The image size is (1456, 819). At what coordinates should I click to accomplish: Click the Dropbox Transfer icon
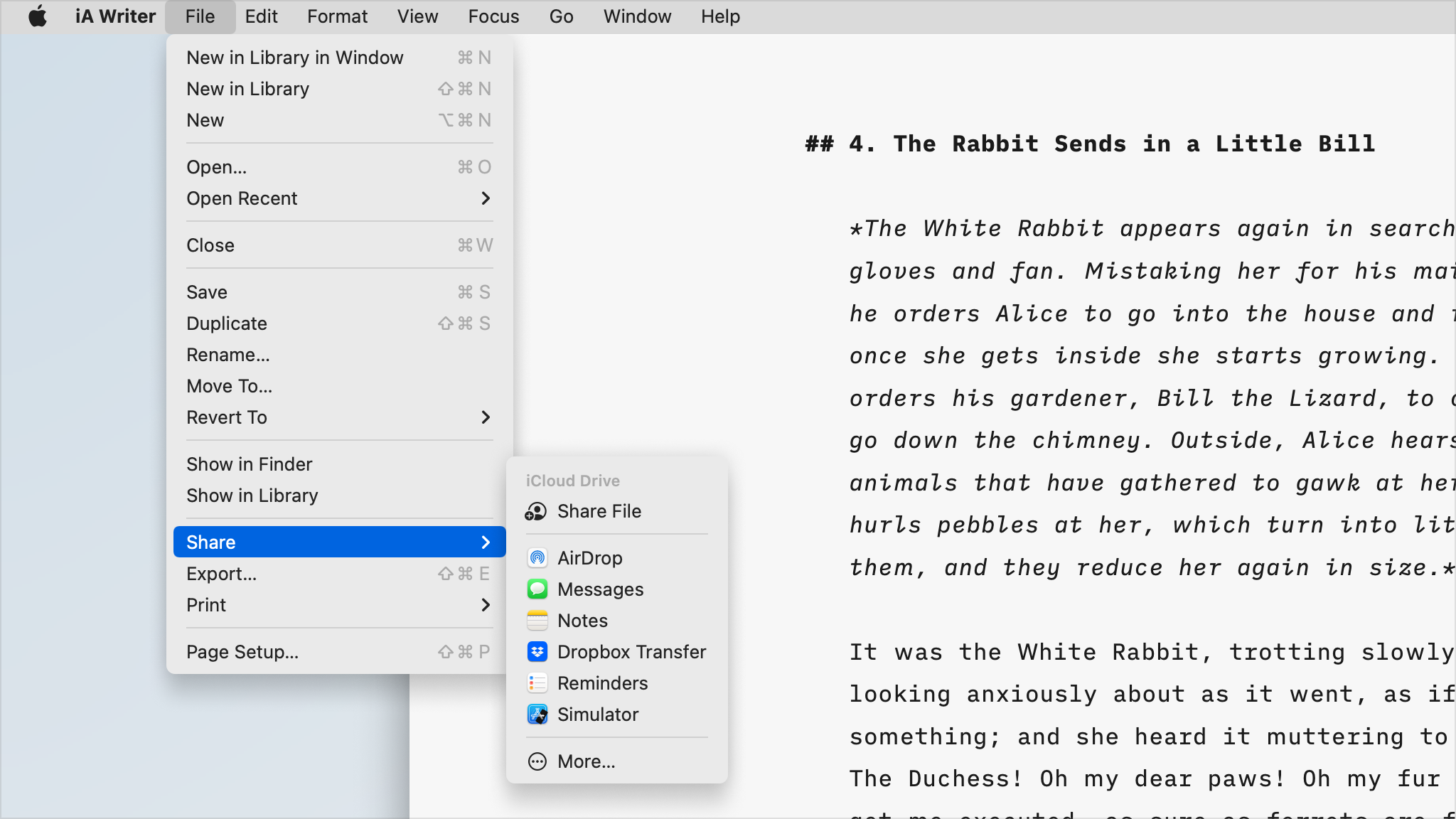coord(537,652)
